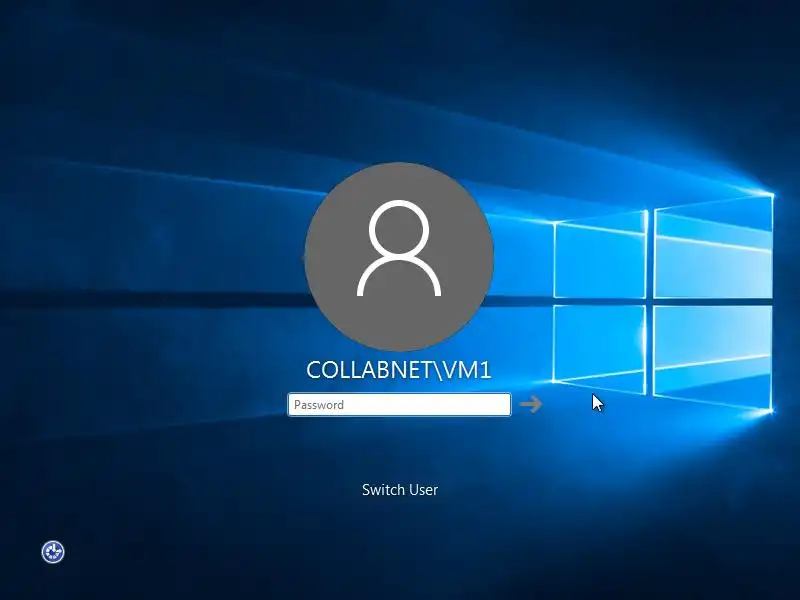The image size is (800, 600).
Task: Click the COLLABNET\VM1 account name
Action: click(x=399, y=370)
